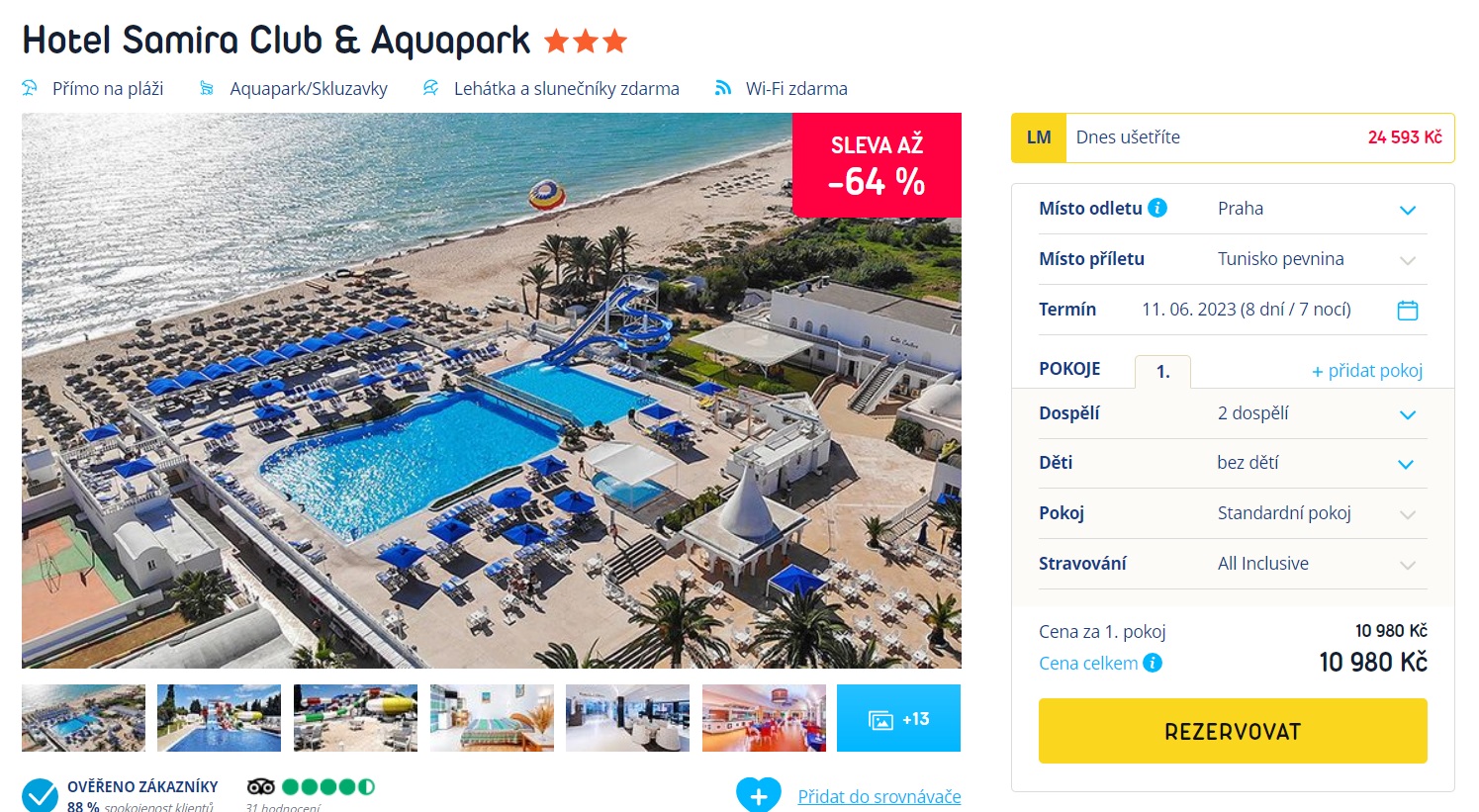Open the +13 more photos gallery tile
Viewport: 1479px width, 812px height.
coord(898,718)
